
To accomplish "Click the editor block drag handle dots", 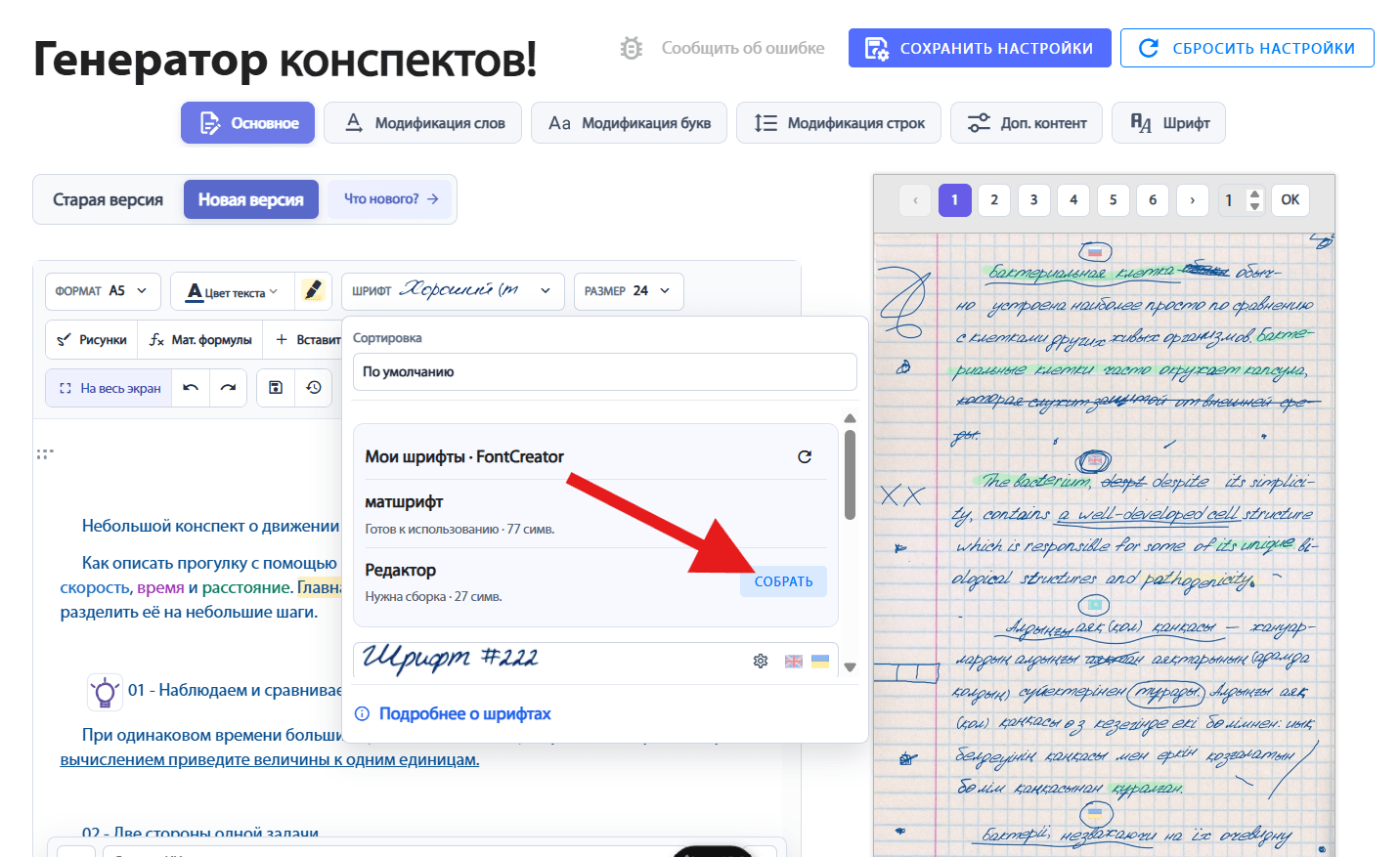I will [x=45, y=454].
